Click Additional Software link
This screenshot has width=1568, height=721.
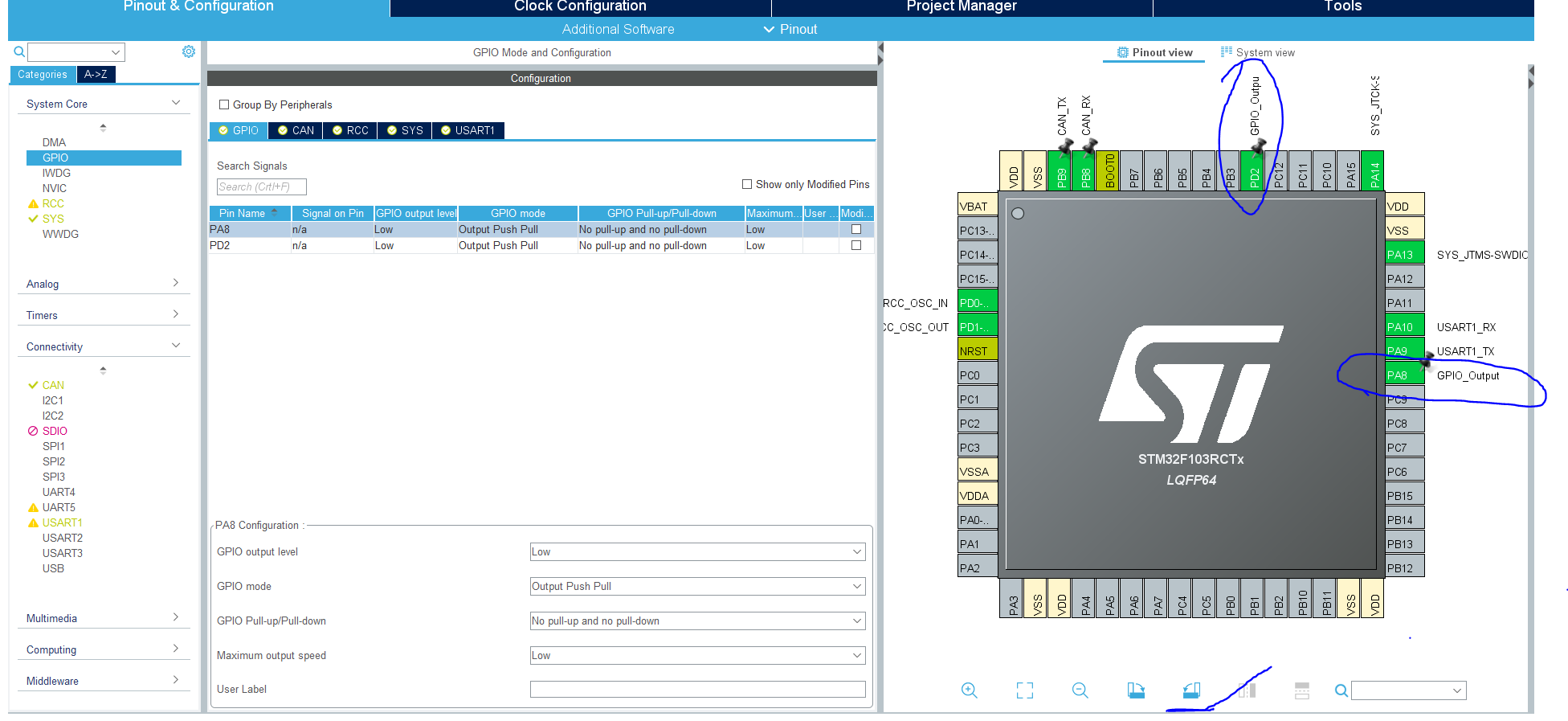tap(618, 29)
